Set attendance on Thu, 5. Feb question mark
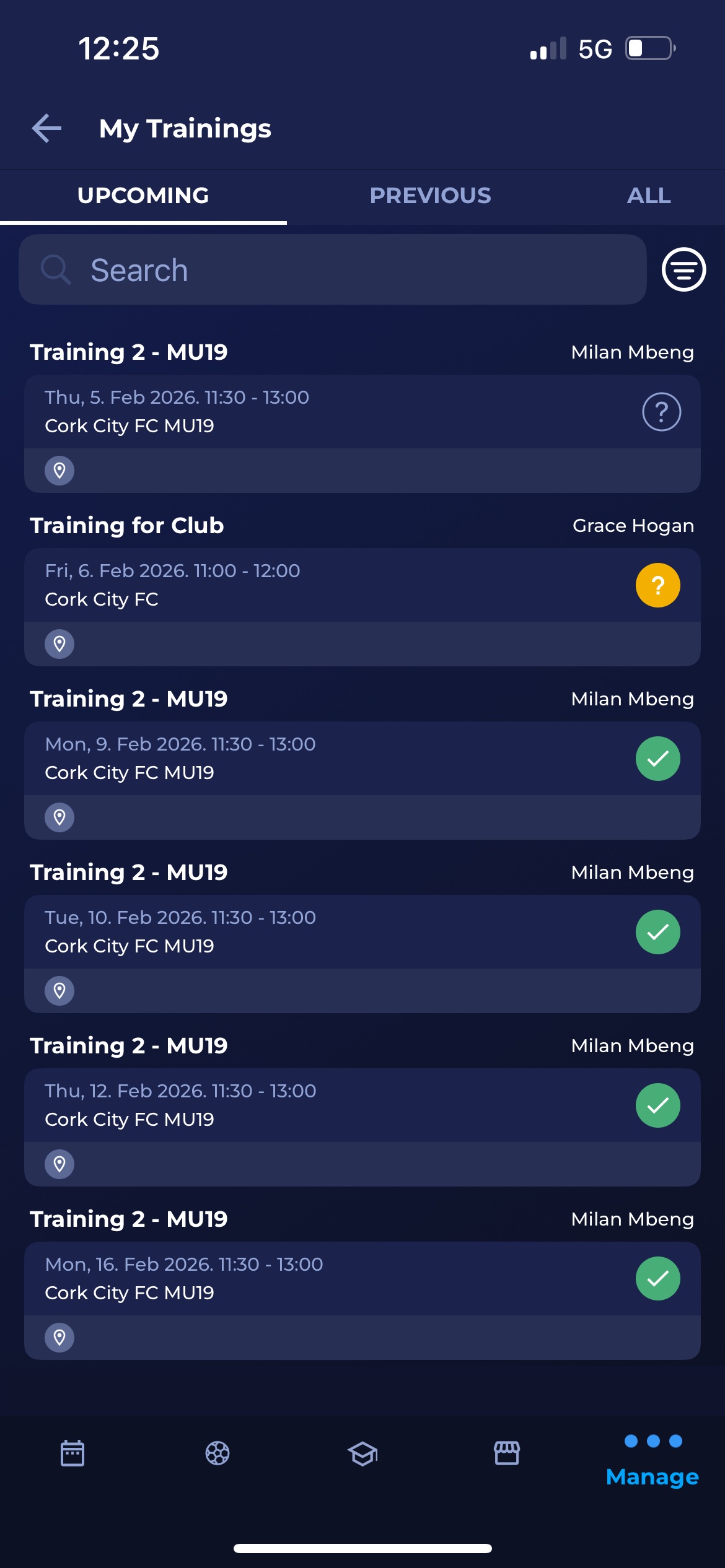Image resolution: width=725 pixels, height=1568 pixels. (661, 412)
